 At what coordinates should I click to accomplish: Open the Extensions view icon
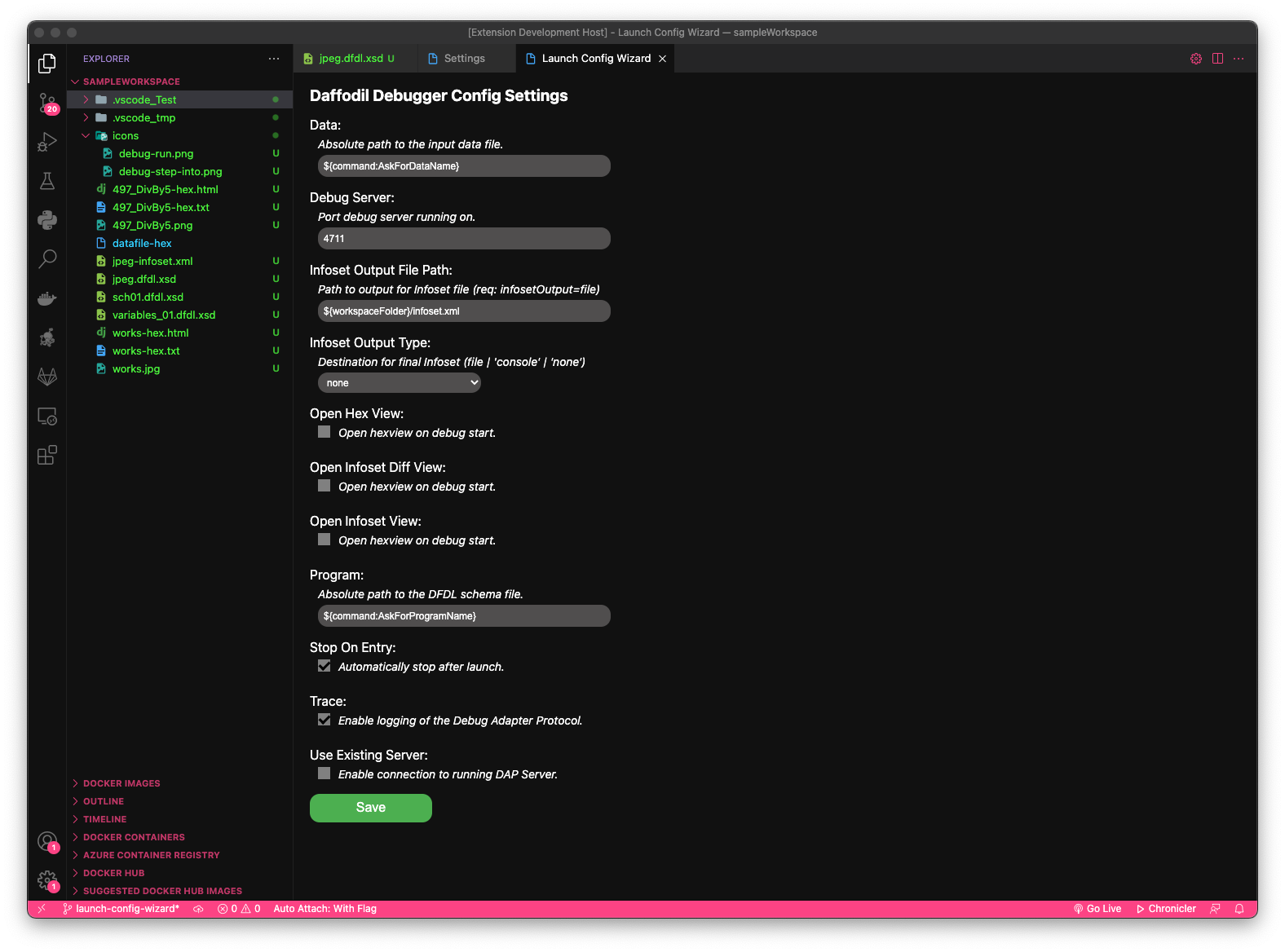point(47,455)
